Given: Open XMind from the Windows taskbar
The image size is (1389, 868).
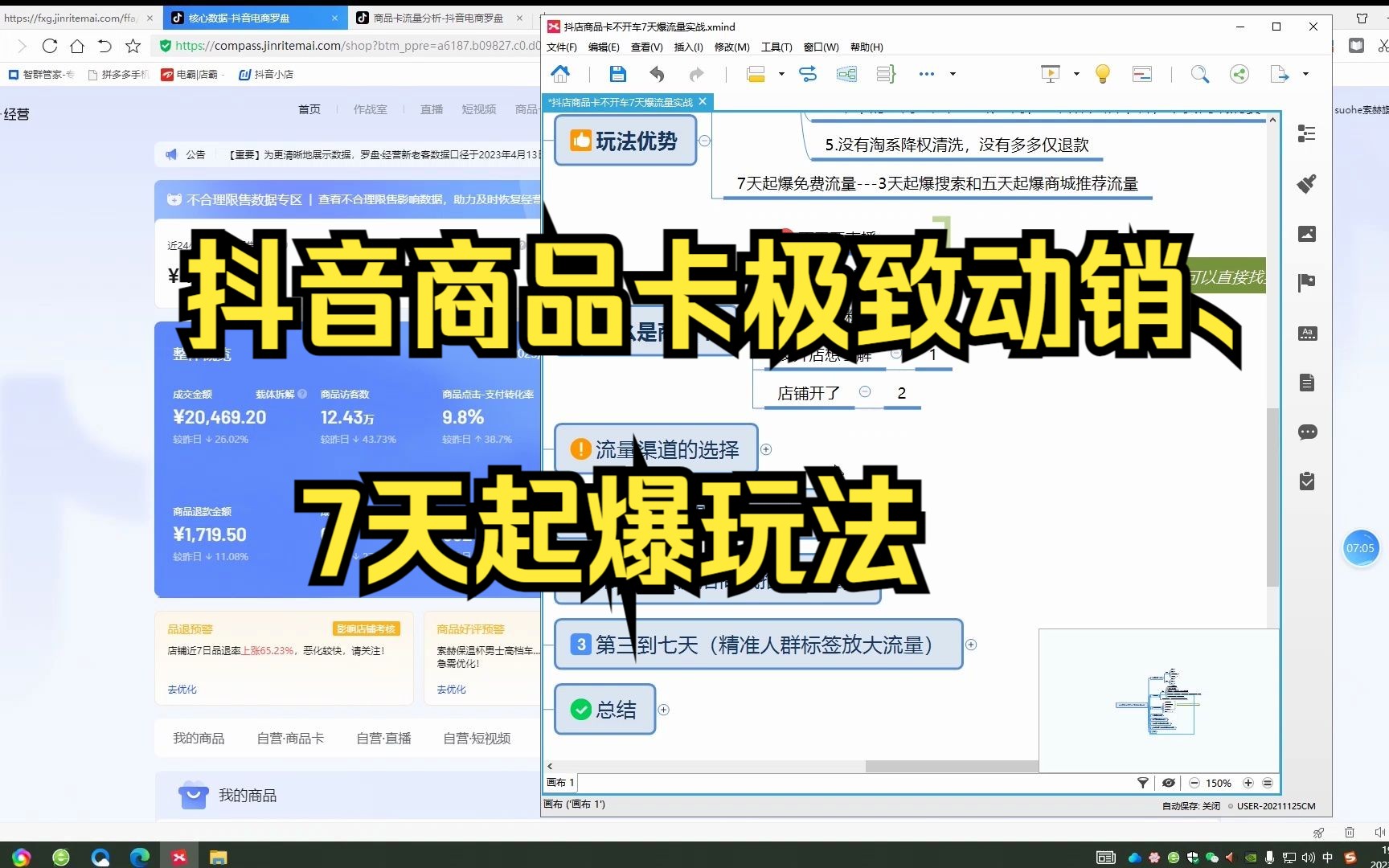Looking at the screenshot, I should [178, 857].
